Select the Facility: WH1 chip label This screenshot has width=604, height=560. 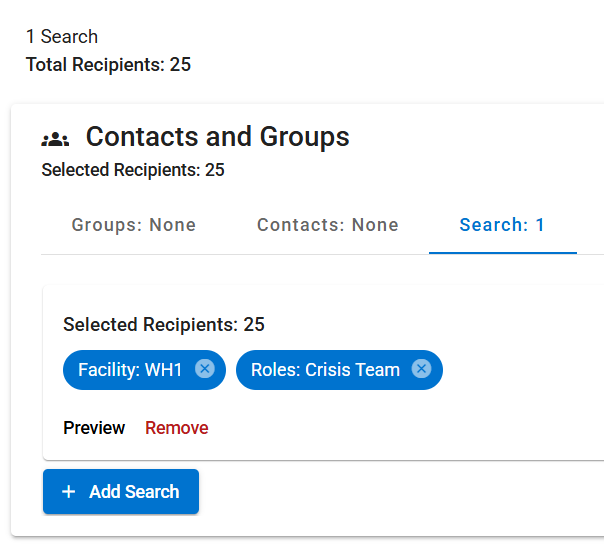(130, 370)
